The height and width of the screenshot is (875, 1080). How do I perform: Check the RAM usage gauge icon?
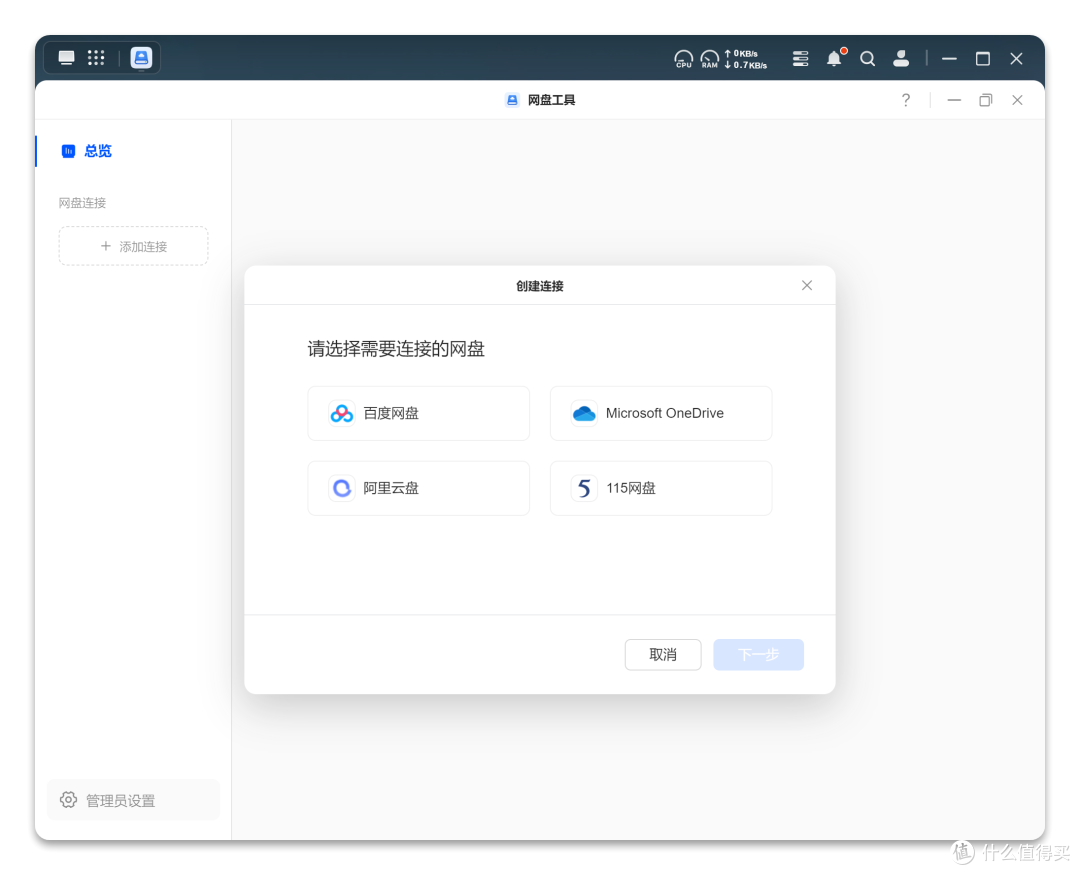[x=709, y=59]
